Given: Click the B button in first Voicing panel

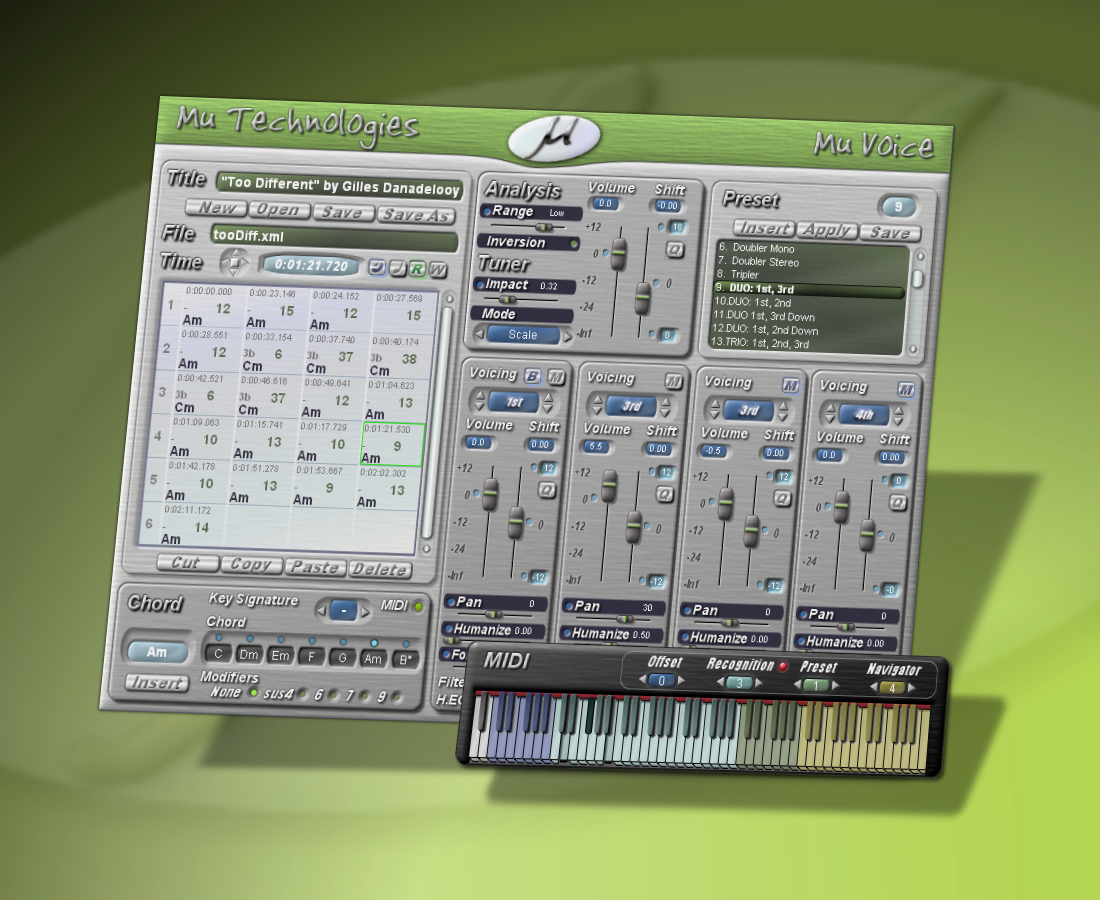Looking at the screenshot, I should (533, 377).
